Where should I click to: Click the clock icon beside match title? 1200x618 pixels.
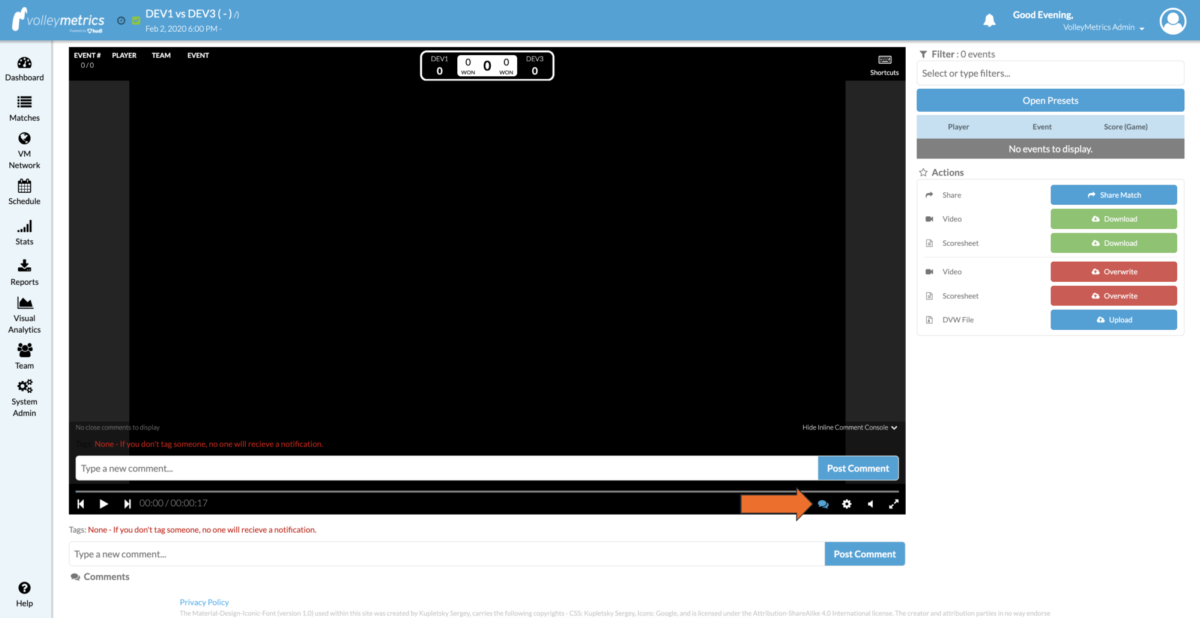coord(121,20)
